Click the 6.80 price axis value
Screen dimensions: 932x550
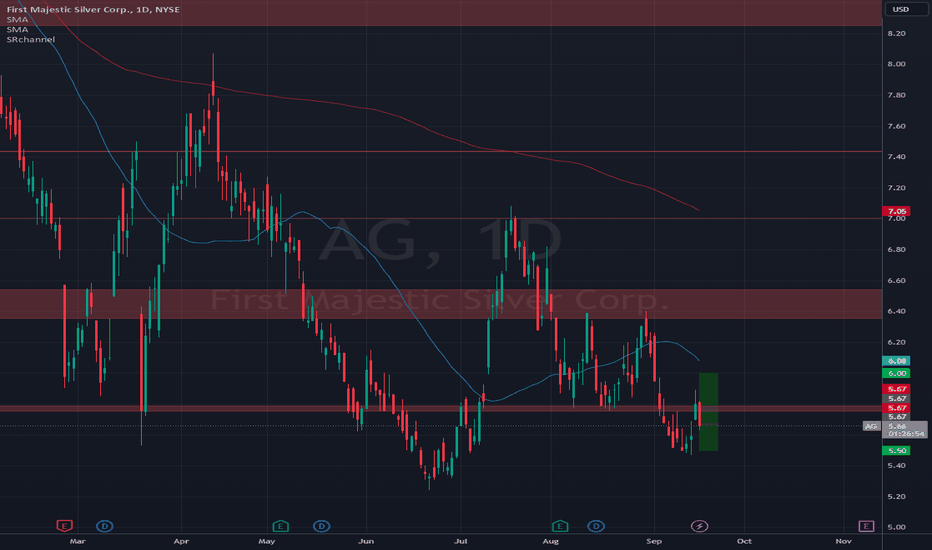click(896, 250)
